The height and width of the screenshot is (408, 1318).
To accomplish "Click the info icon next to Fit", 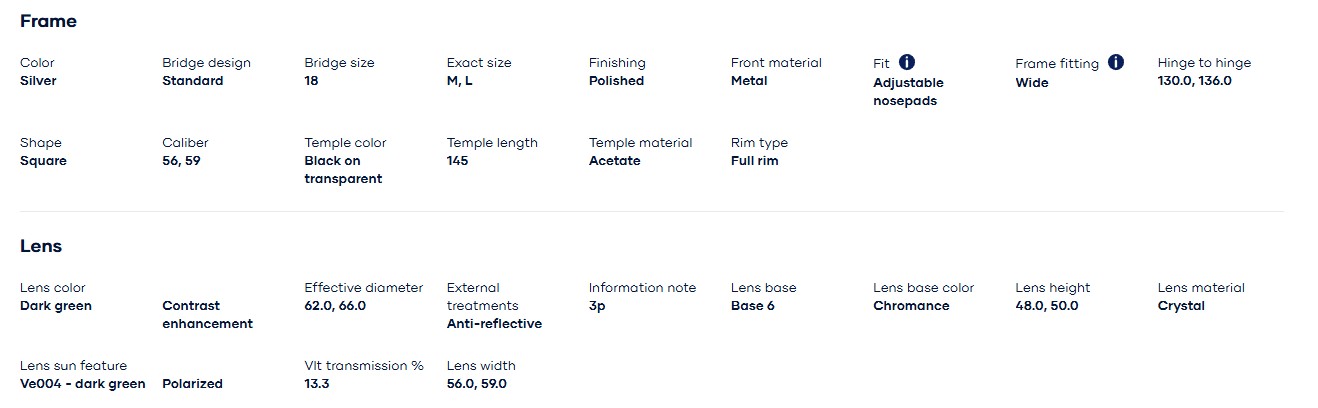I will tap(907, 62).
